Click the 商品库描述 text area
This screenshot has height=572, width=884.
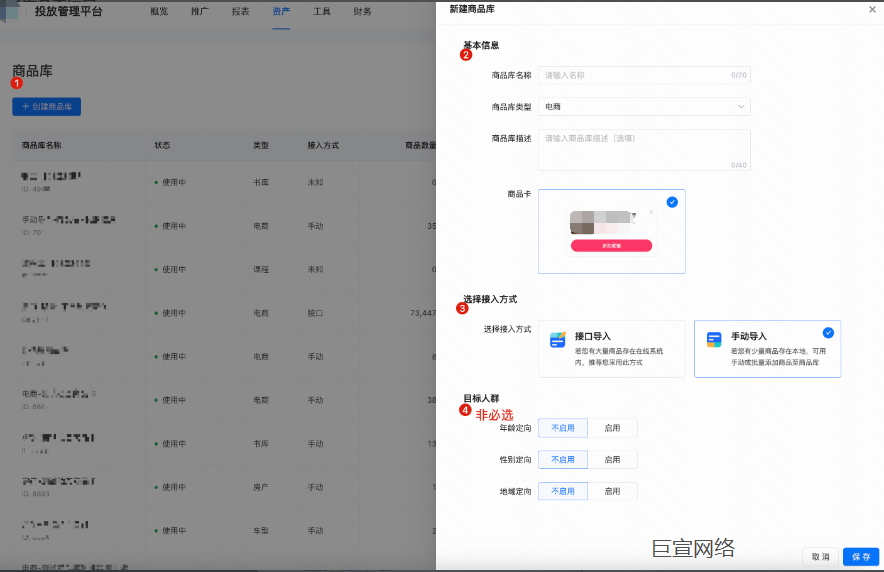[644, 150]
